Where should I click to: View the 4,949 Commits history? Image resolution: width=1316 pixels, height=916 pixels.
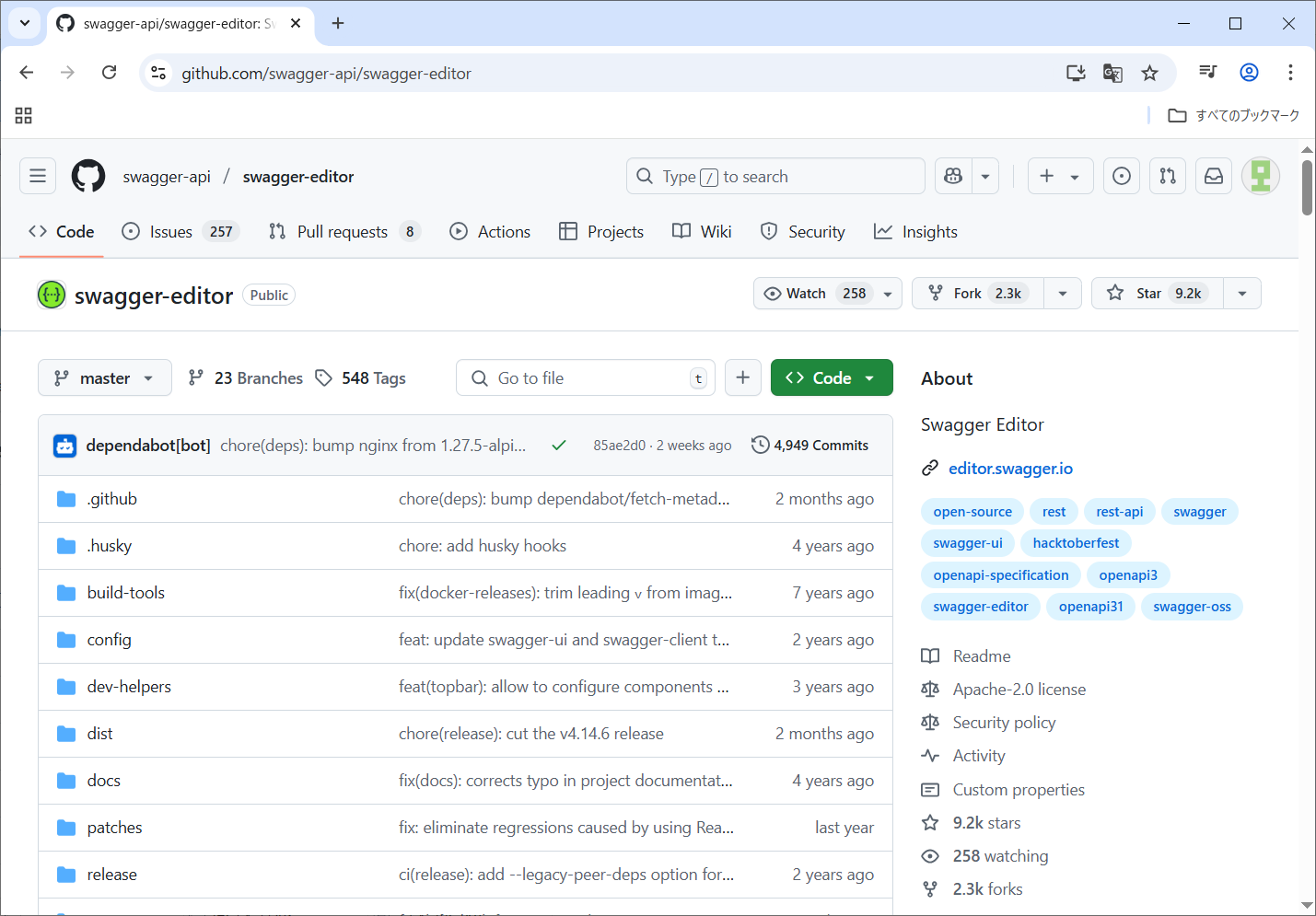810,446
